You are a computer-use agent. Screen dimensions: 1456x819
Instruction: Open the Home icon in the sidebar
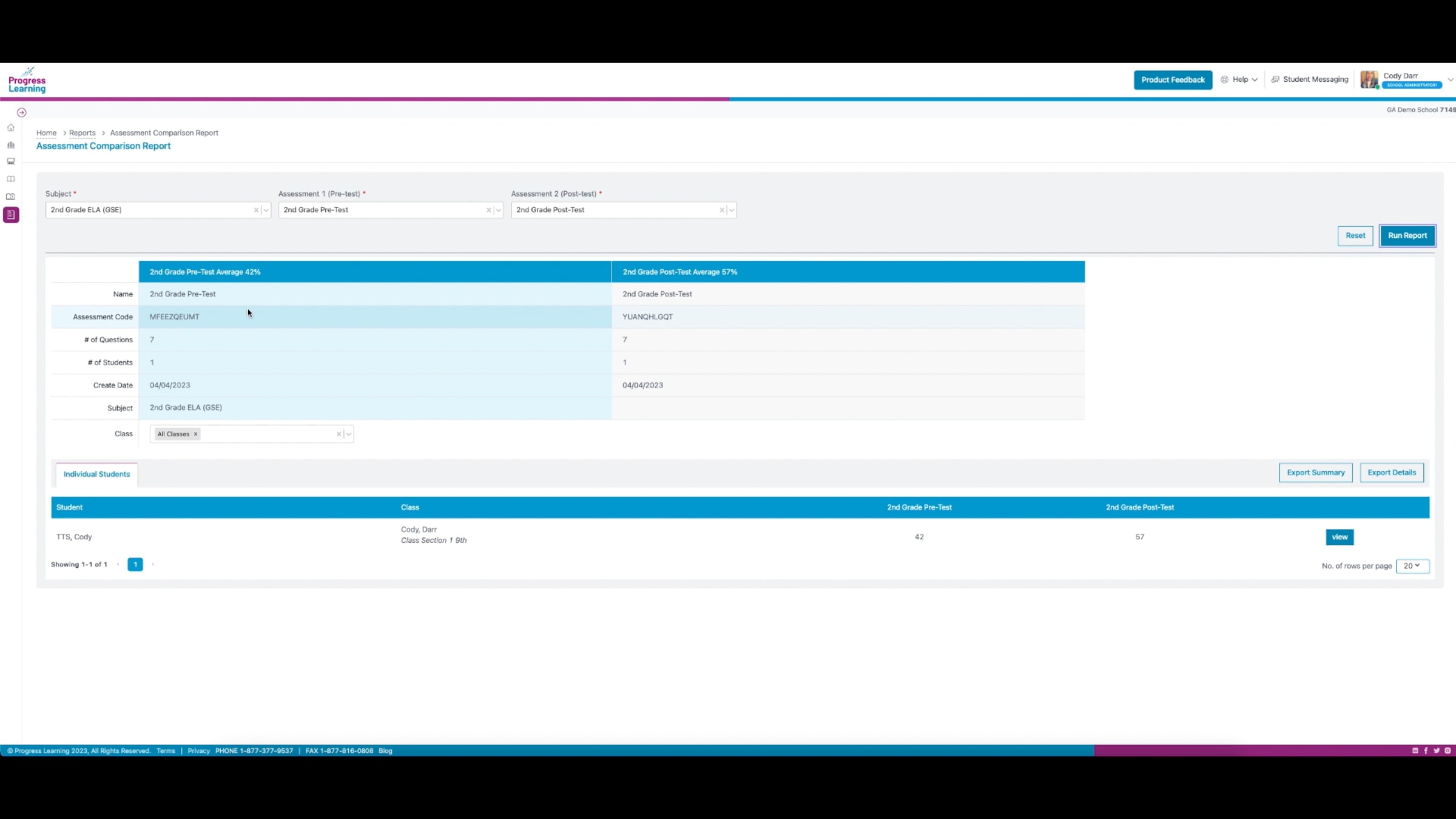(x=11, y=127)
